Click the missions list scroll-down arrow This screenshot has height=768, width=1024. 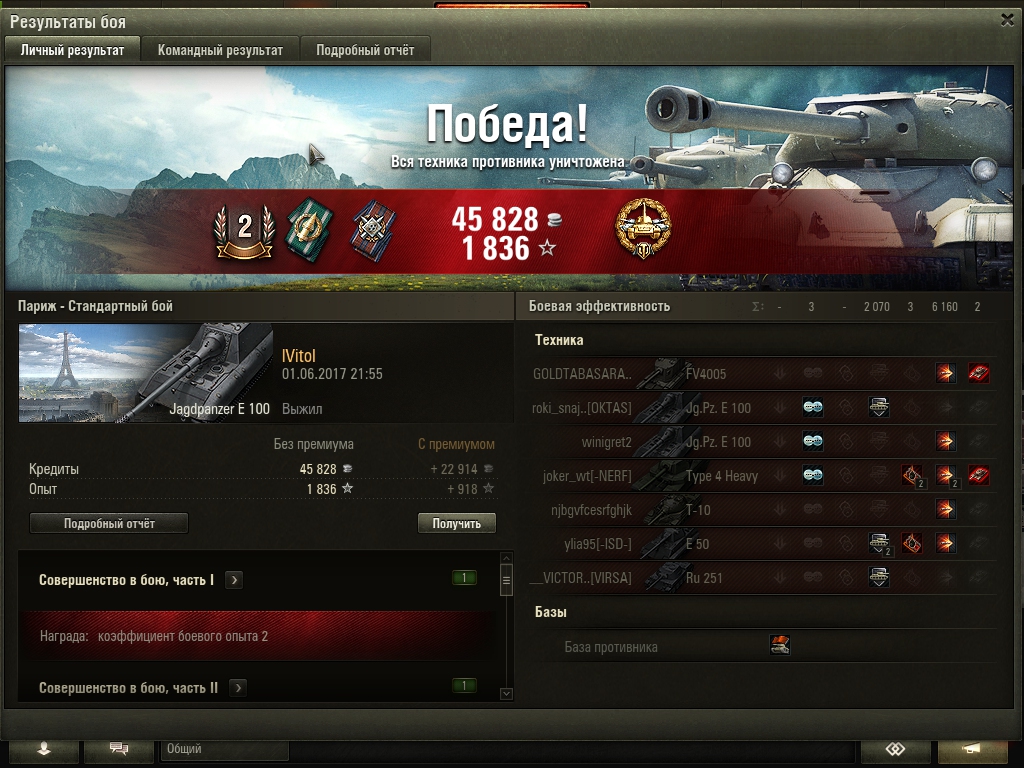(x=506, y=694)
